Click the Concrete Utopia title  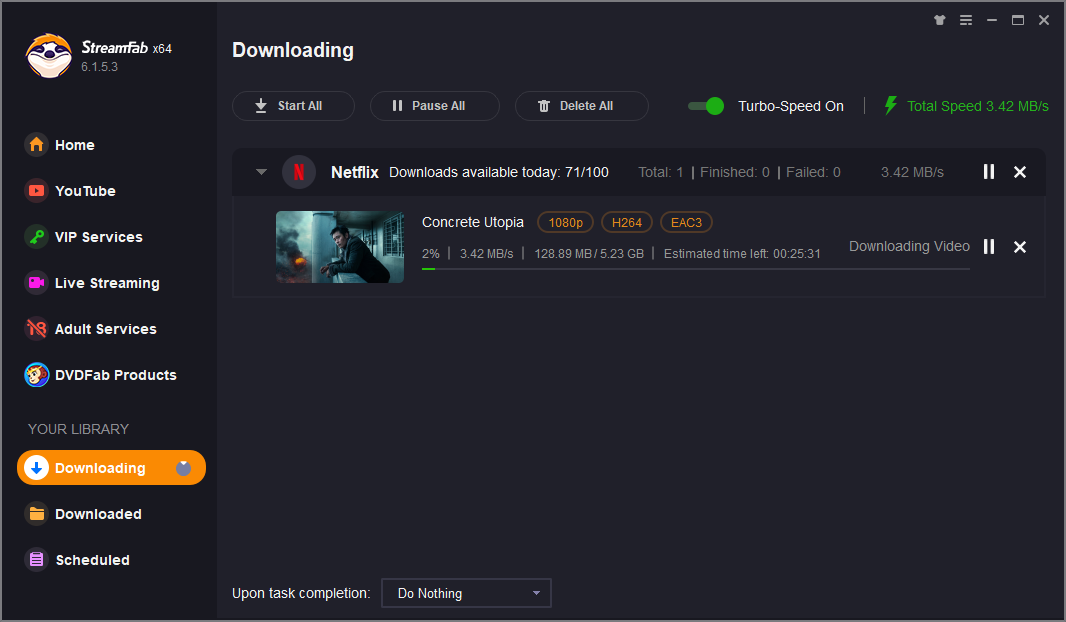pyautogui.click(x=472, y=222)
